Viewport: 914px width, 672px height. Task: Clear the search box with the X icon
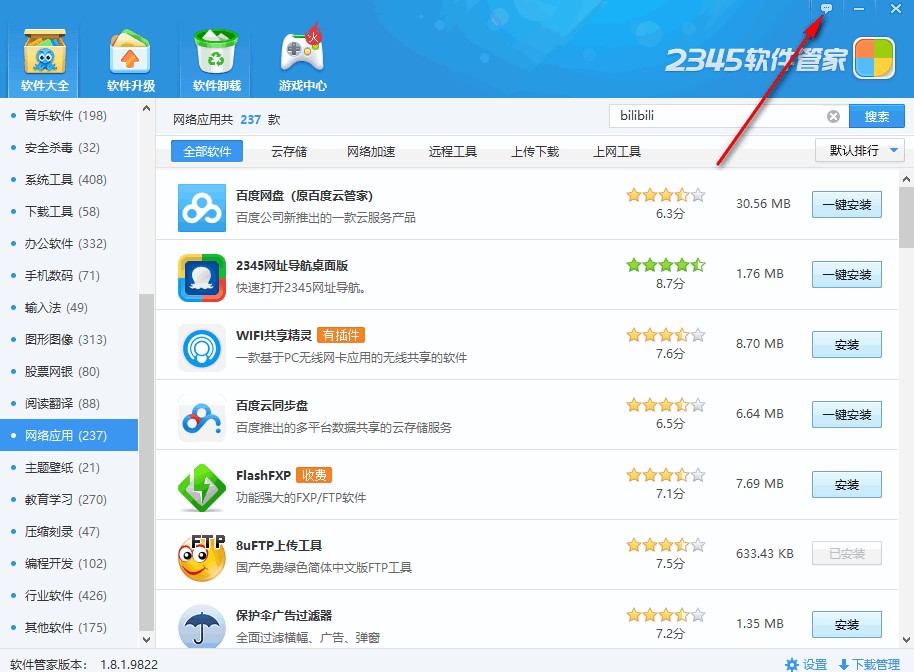(834, 117)
